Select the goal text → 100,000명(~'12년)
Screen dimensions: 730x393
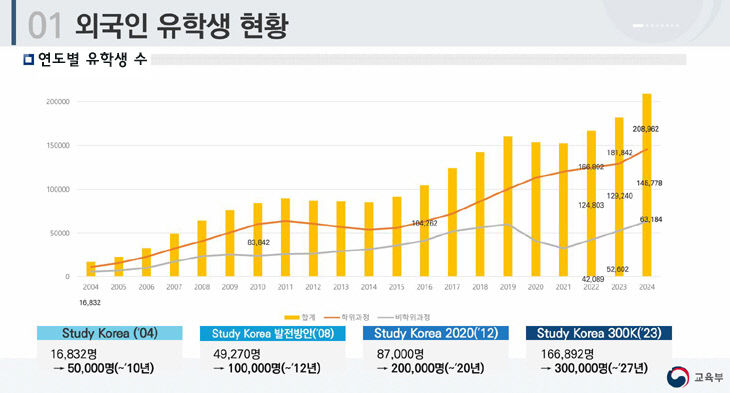[267, 368]
